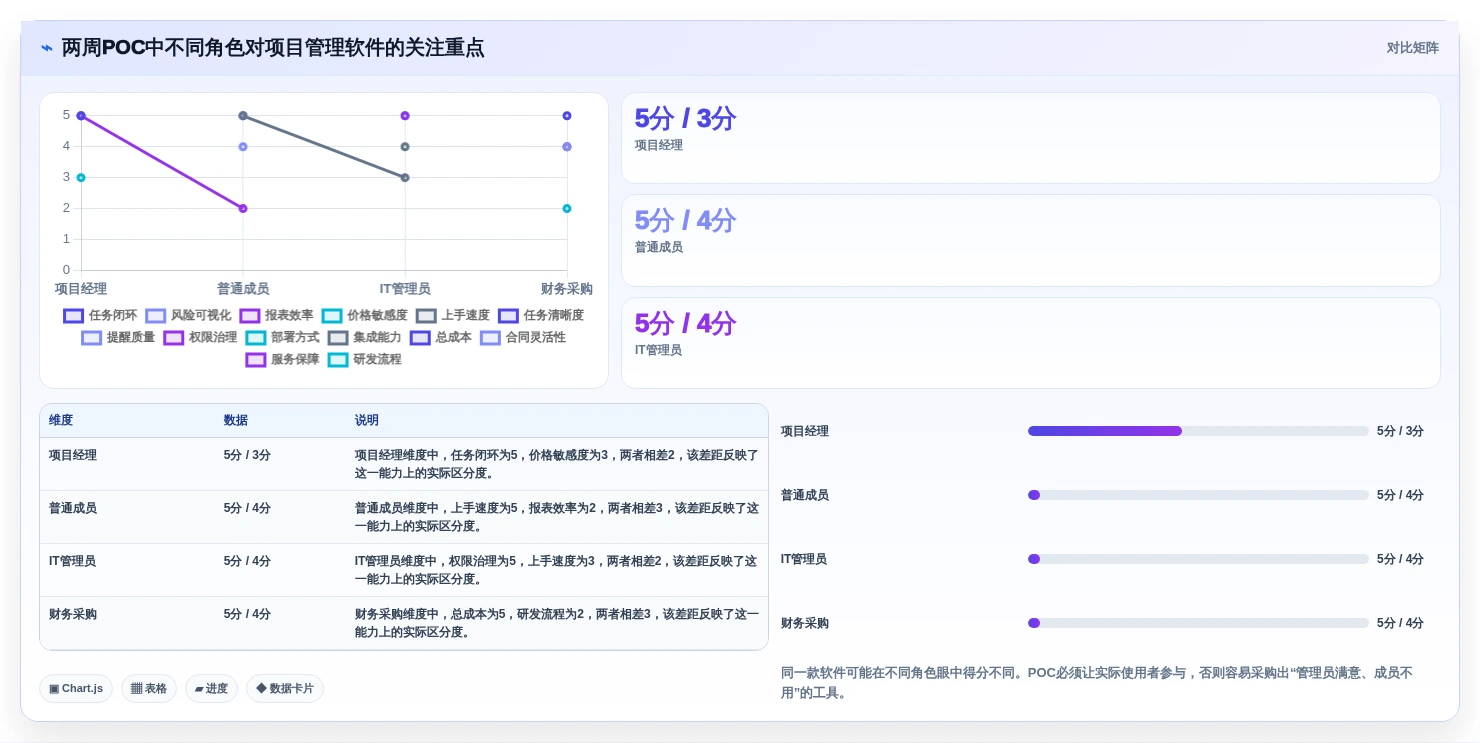Click the 财务采购 description mentioning 研发流程
This screenshot has height=743, width=1480.
coord(557,623)
